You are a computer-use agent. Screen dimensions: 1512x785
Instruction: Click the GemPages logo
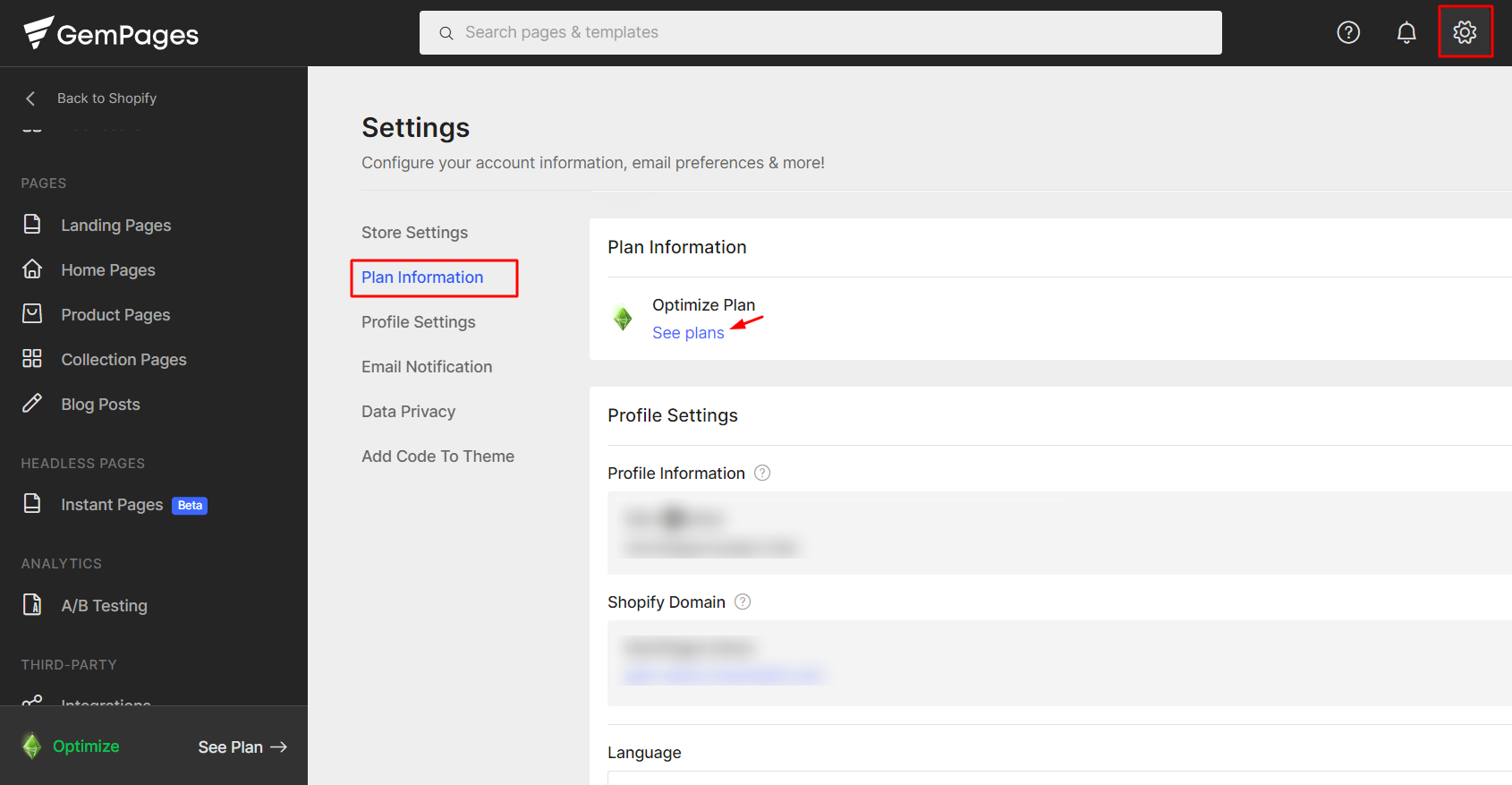point(111,33)
